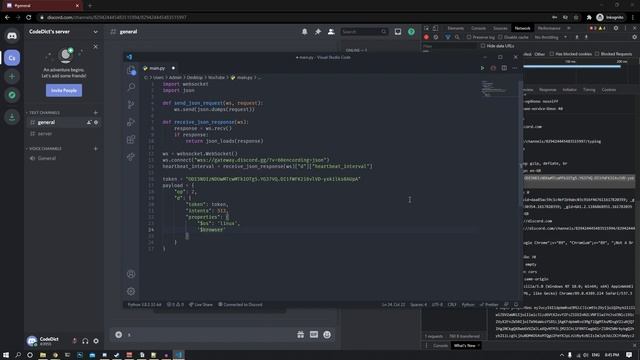
Task: Toggle the DevTools network recording button
Action: point(427,37)
